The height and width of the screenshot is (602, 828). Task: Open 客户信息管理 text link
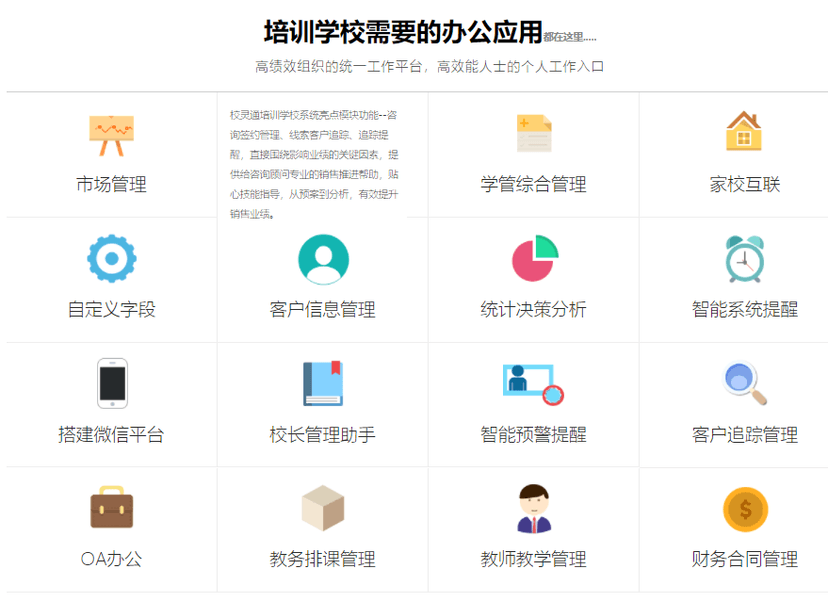point(323,309)
